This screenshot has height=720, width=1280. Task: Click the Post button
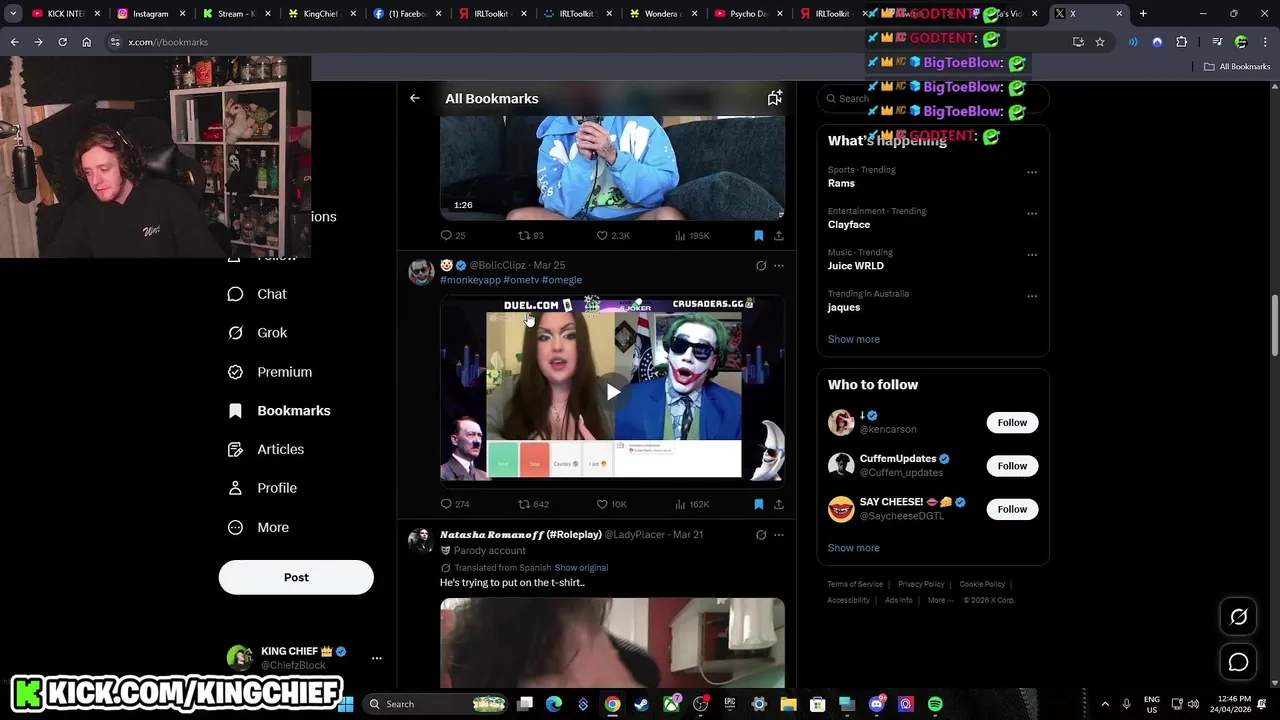(x=296, y=577)
